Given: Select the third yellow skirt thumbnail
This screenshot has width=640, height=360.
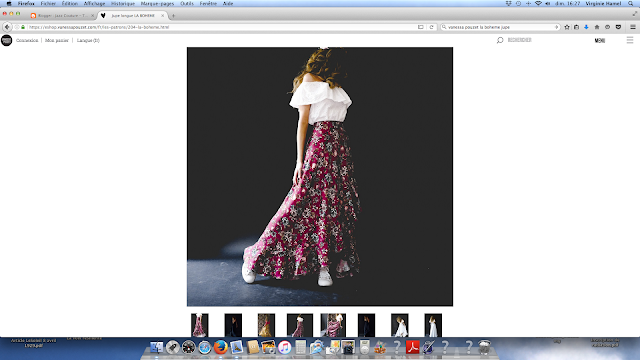Looking at the screenshot, I should [266, 325].
